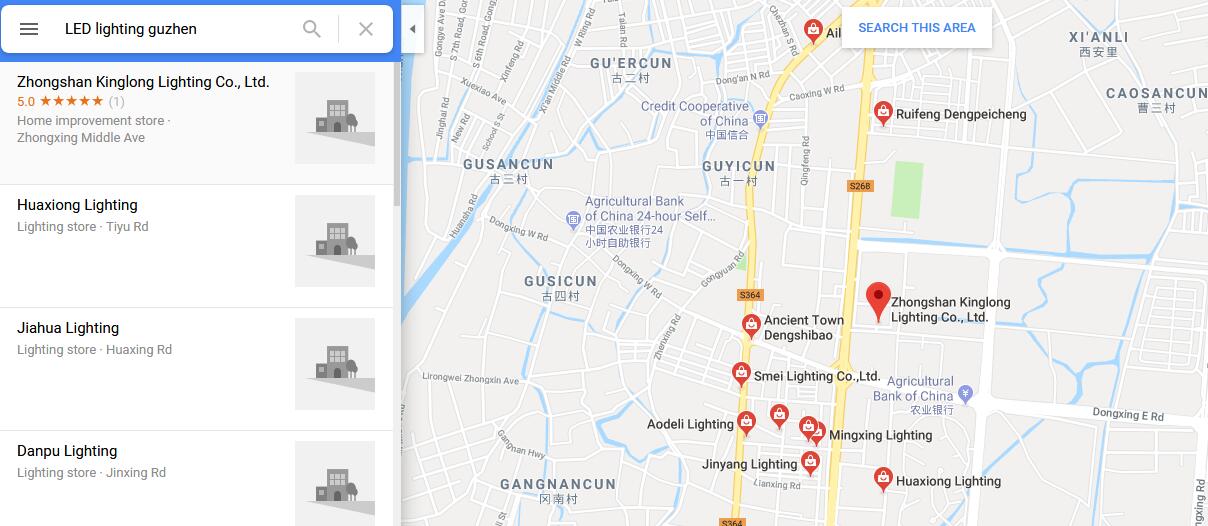Click the 'Ruifeng Dengpeicheng' map label
The width and height of the screenshot is (1208, 526).
961,114
